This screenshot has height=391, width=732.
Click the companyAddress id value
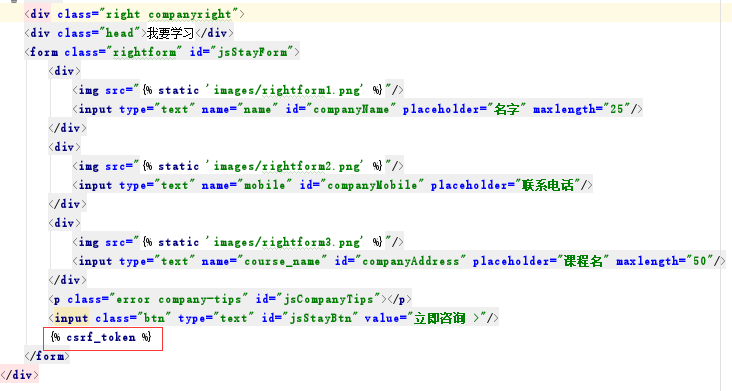point(411,261)
